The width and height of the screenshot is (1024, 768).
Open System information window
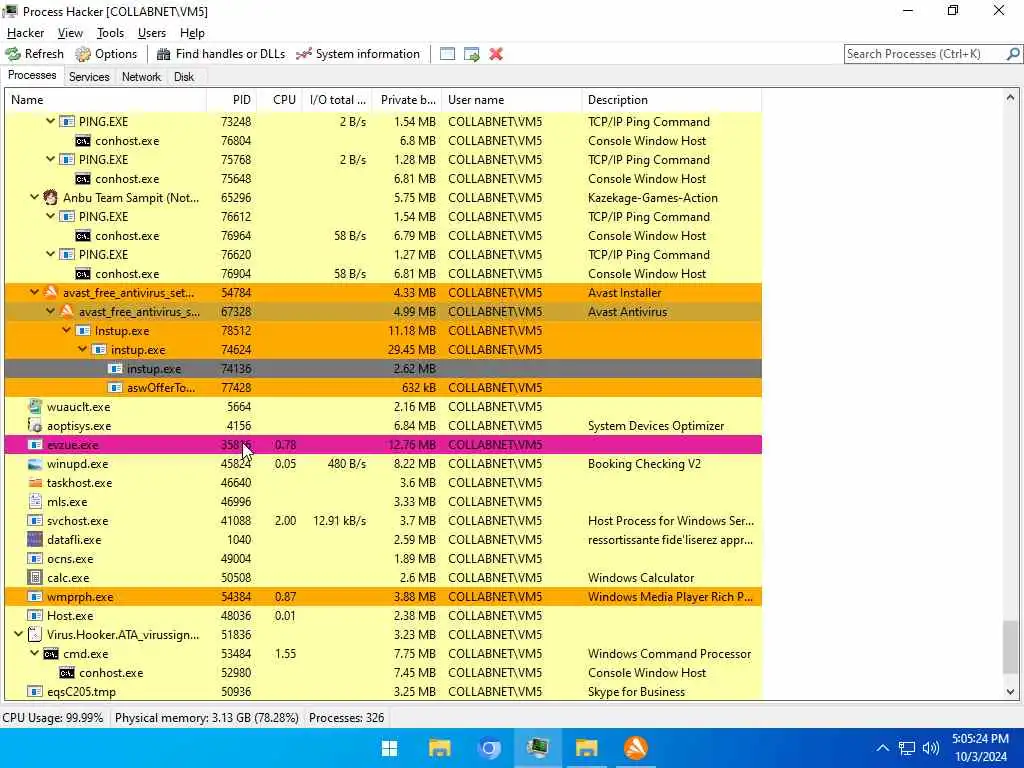coord(358,54)
